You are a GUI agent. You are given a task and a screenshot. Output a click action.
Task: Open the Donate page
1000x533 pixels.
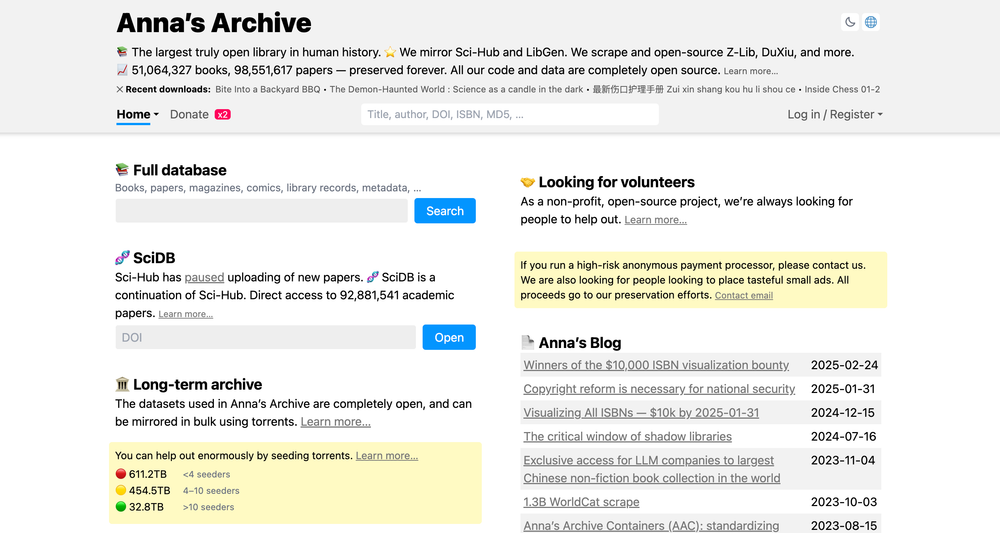point(189,115)
